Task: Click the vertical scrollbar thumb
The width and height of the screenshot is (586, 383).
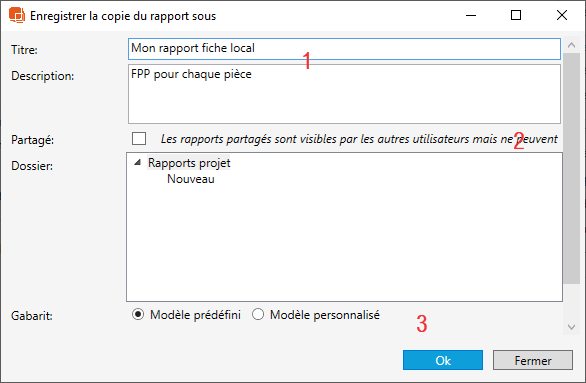Action: [571, 168]
